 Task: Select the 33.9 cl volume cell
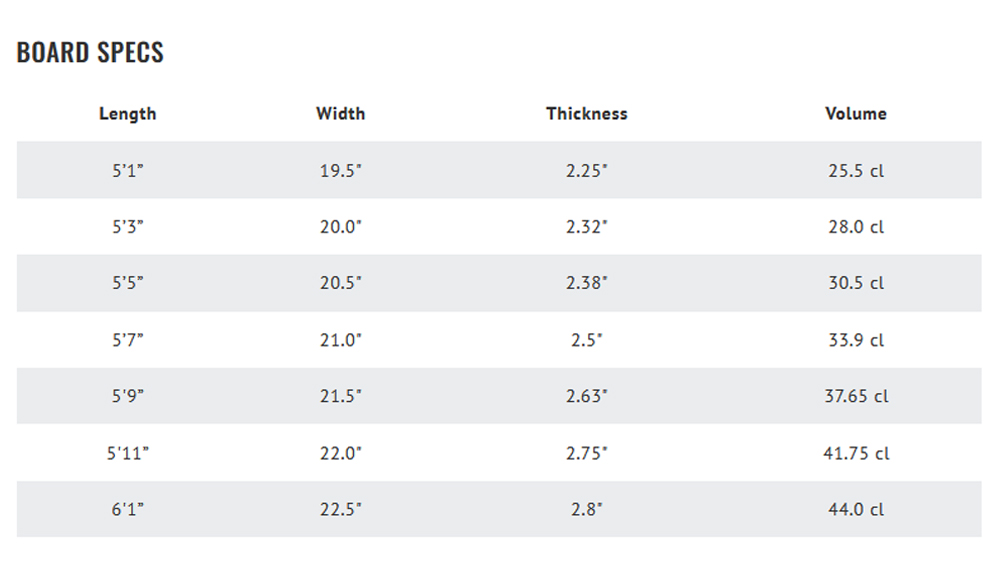coord(856,340)
